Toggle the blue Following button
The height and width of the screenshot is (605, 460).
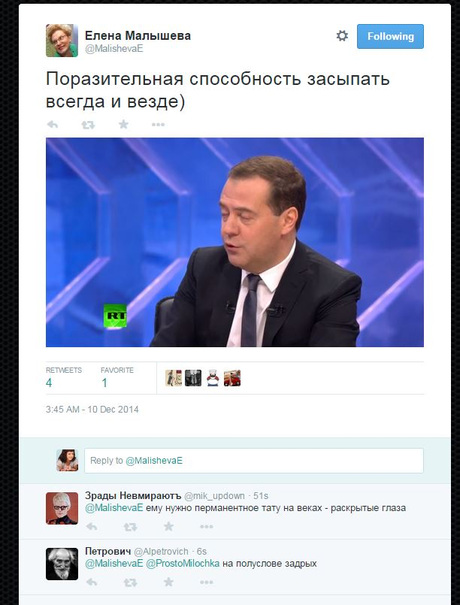390,36
